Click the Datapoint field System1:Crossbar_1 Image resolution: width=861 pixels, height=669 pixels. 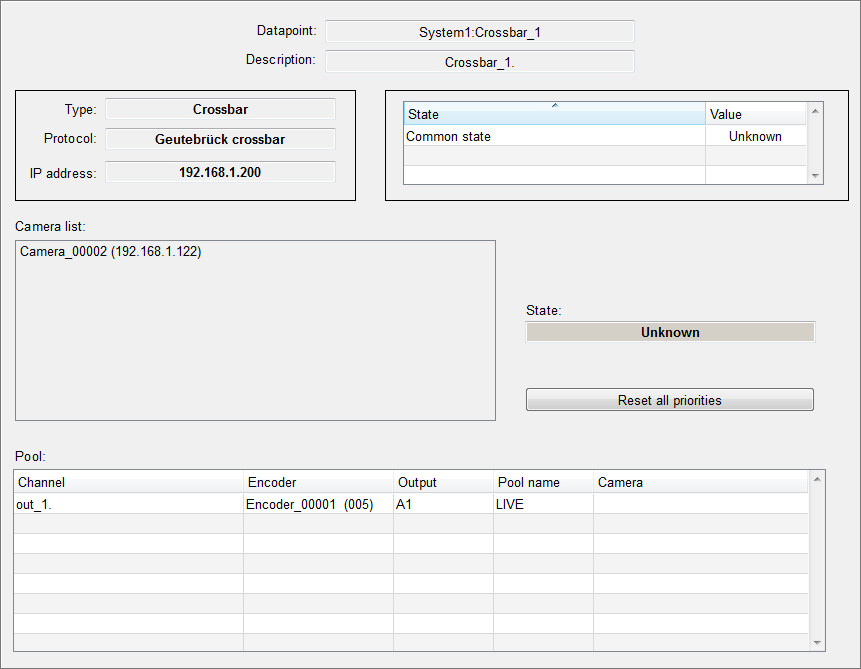click(479, 32)
